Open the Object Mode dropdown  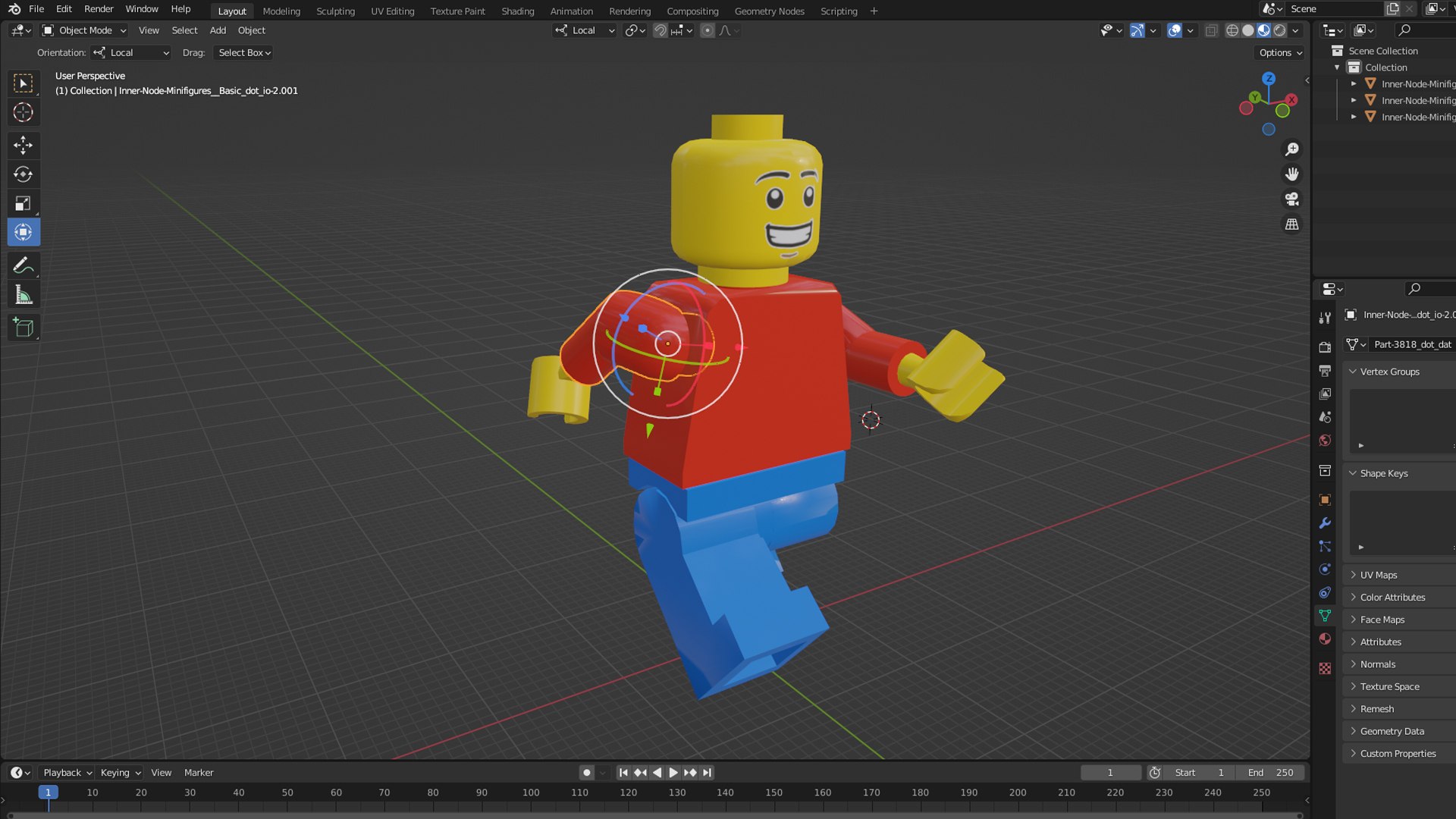[x=84, y=30]
